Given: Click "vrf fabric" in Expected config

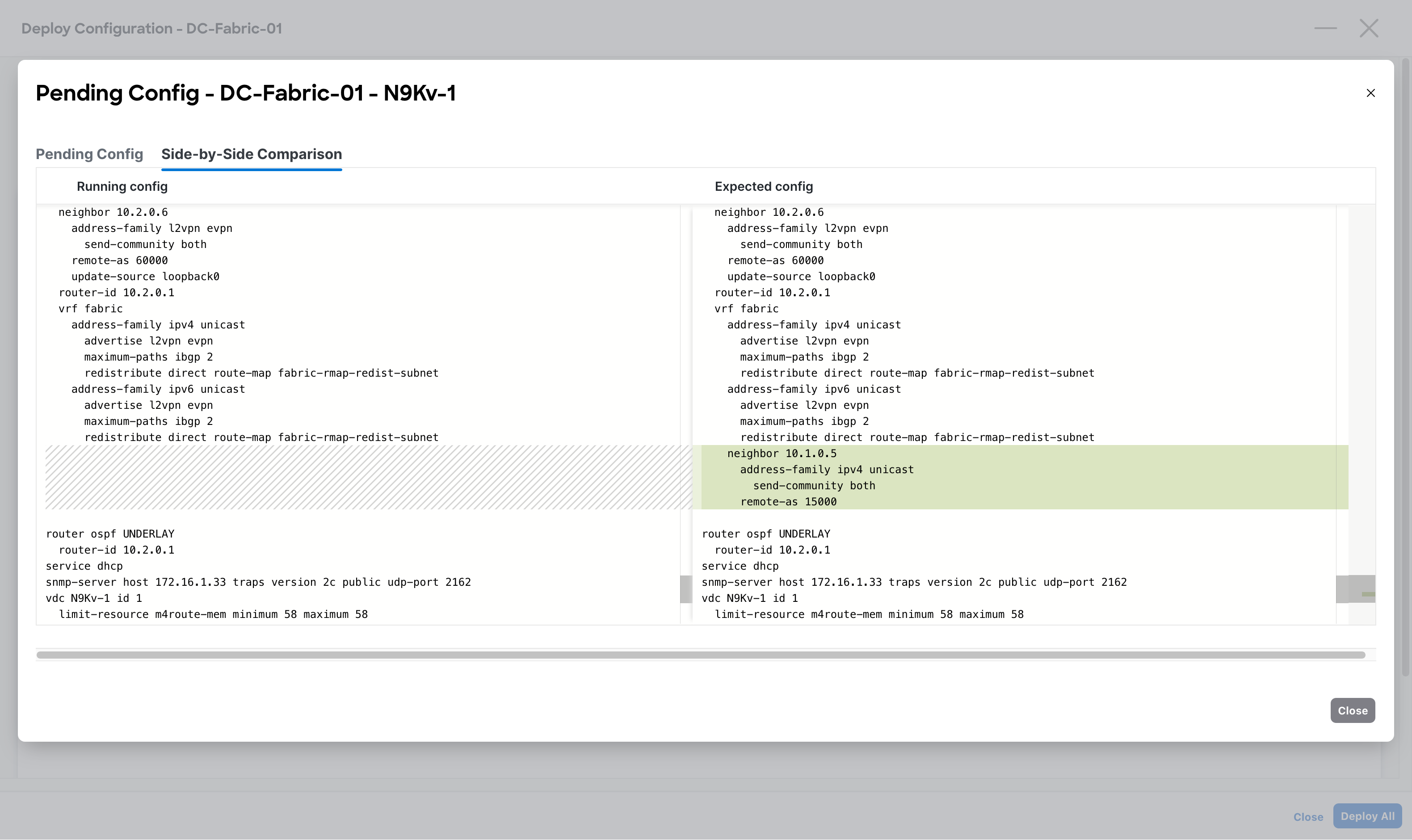Looking at the screenshot, I should 747,308.
